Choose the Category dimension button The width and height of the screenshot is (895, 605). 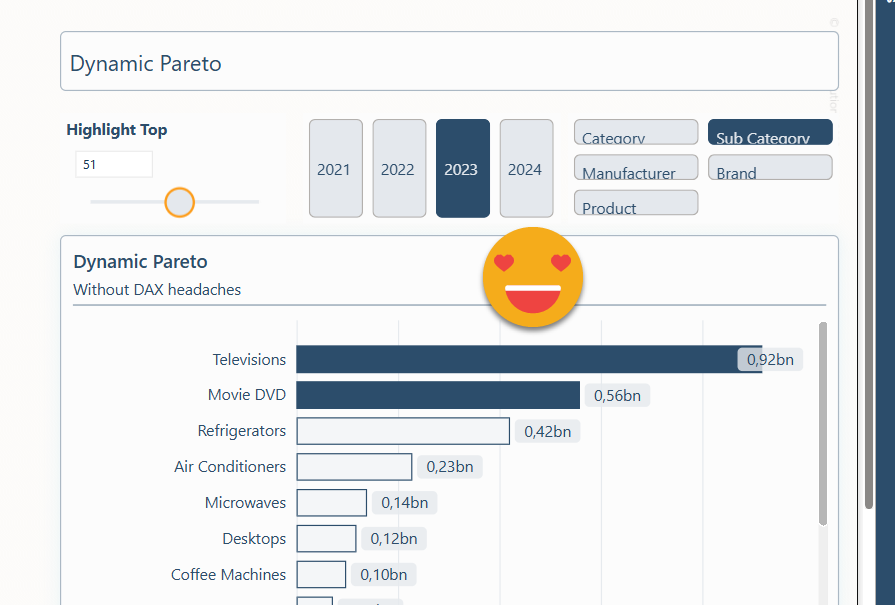pos(635,133)
